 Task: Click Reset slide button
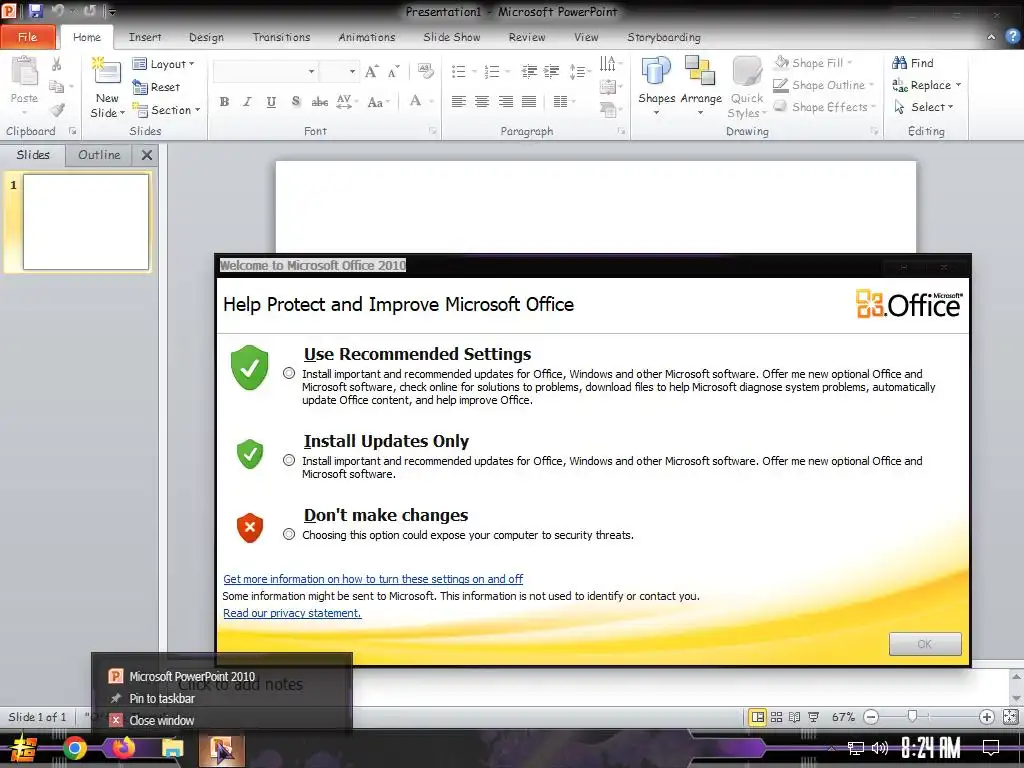tap(155, 87)
